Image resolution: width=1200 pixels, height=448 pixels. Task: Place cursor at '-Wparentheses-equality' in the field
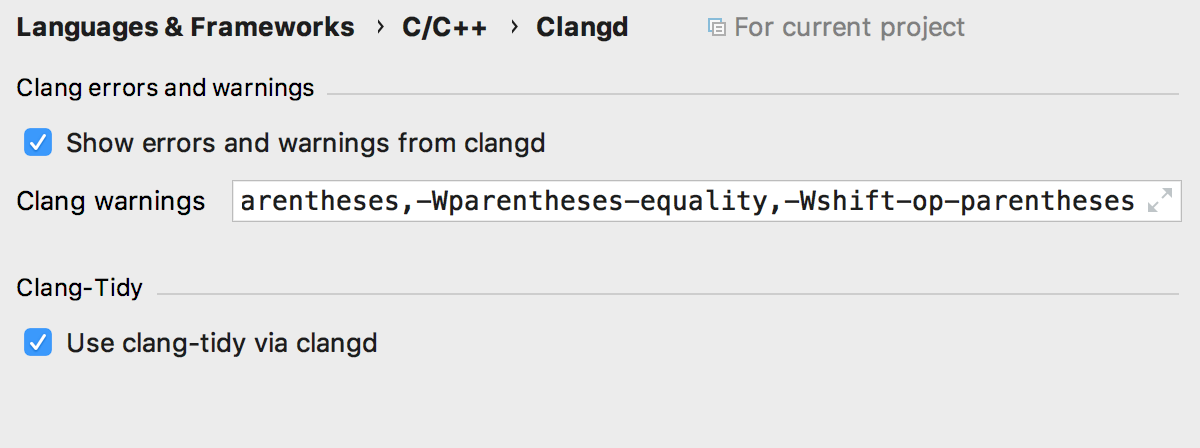589,202
